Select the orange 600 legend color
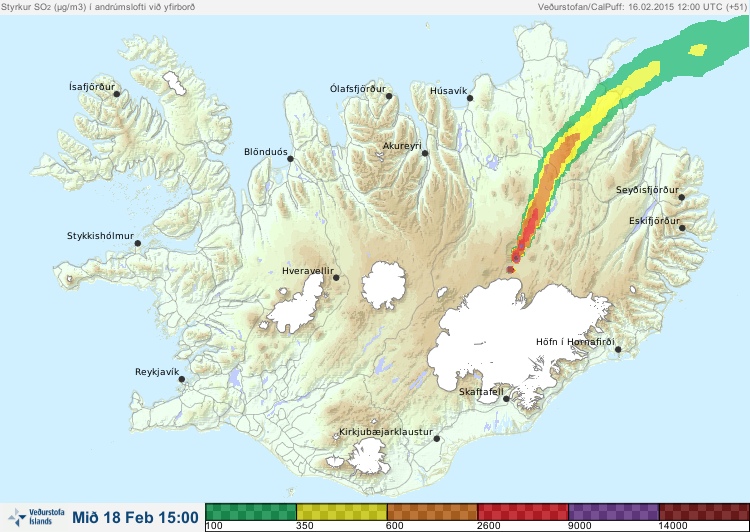This screenshot has width=750, height=532. pyautogui.click(x=432, y=512)
